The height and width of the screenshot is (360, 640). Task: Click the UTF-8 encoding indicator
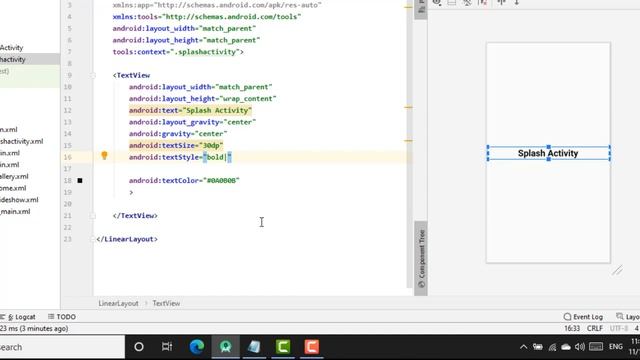[x=619, y=328]
